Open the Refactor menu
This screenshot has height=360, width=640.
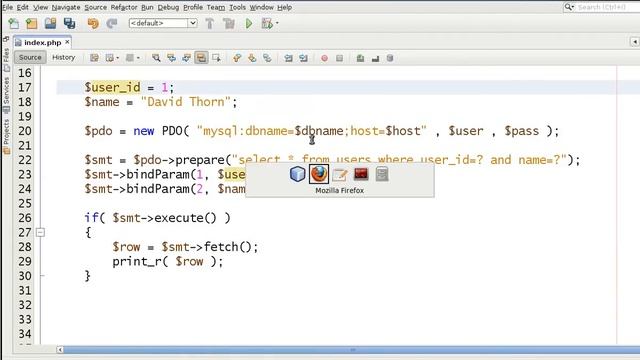124,7
